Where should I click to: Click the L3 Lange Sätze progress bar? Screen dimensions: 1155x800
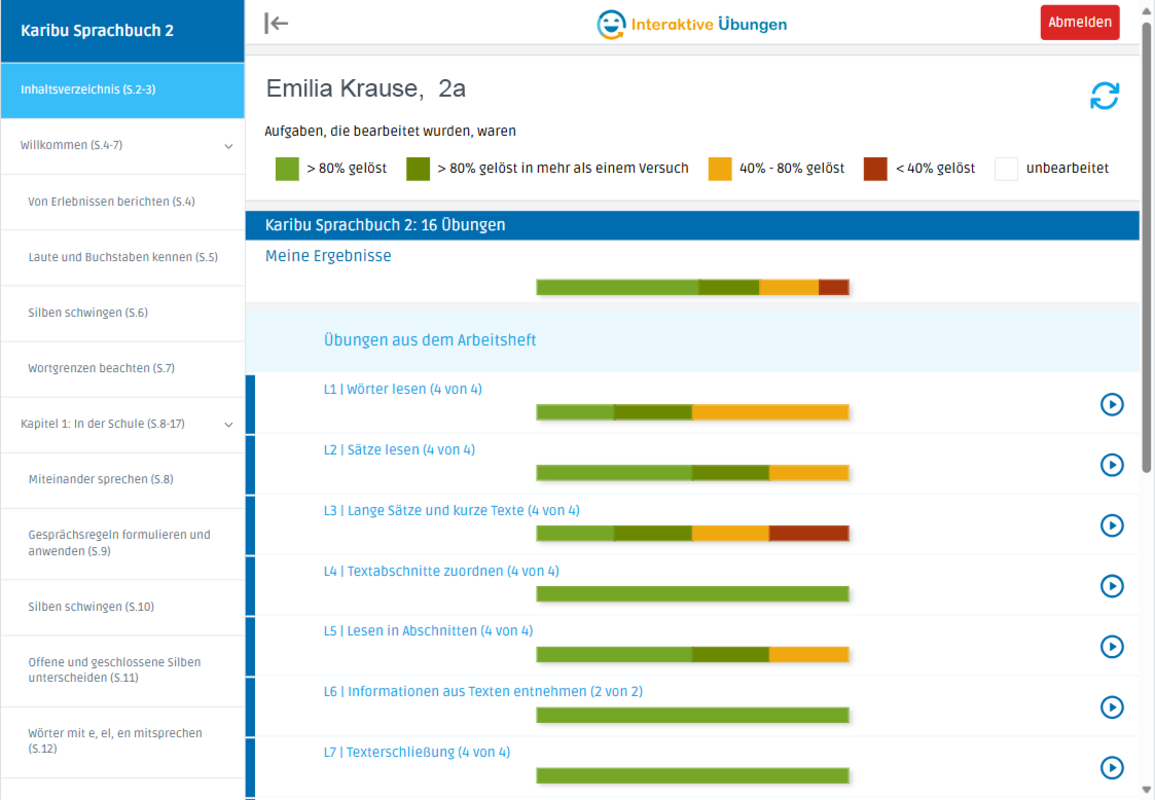coord(692,533)
